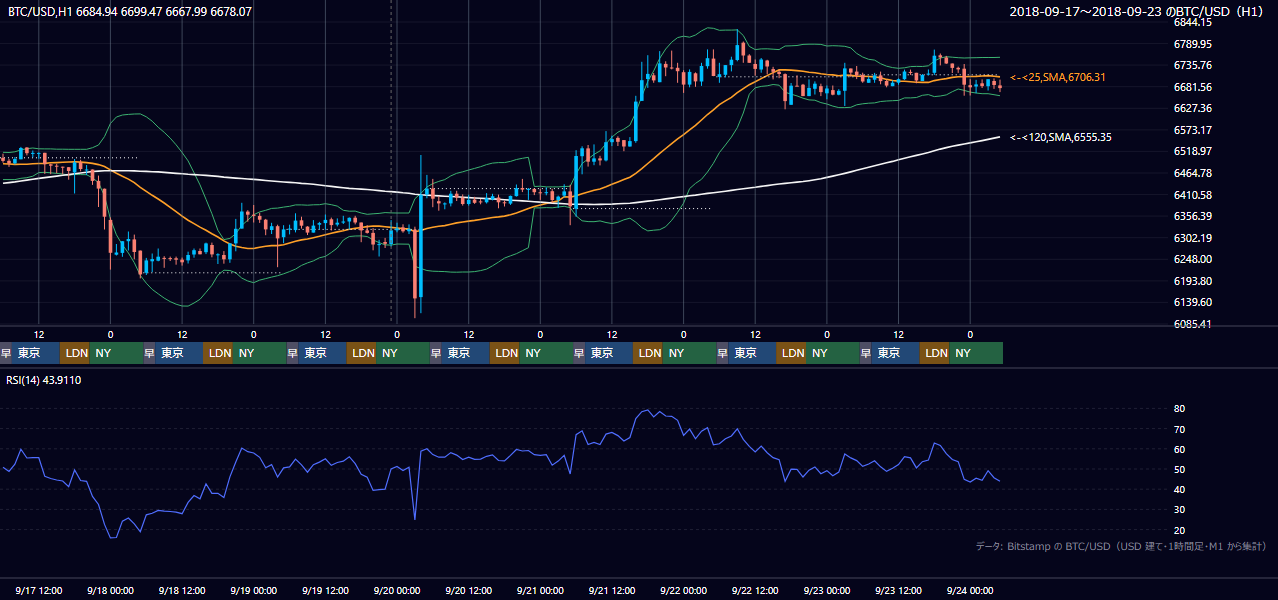Click the 9/21 12:00 date label
This screenshot has width=1278, height=600.
point(612,590)
